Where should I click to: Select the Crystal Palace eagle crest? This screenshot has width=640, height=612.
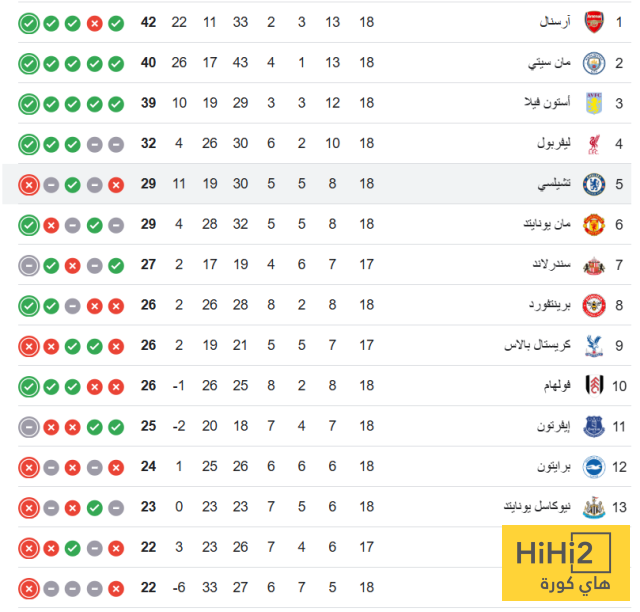[594, 345]
